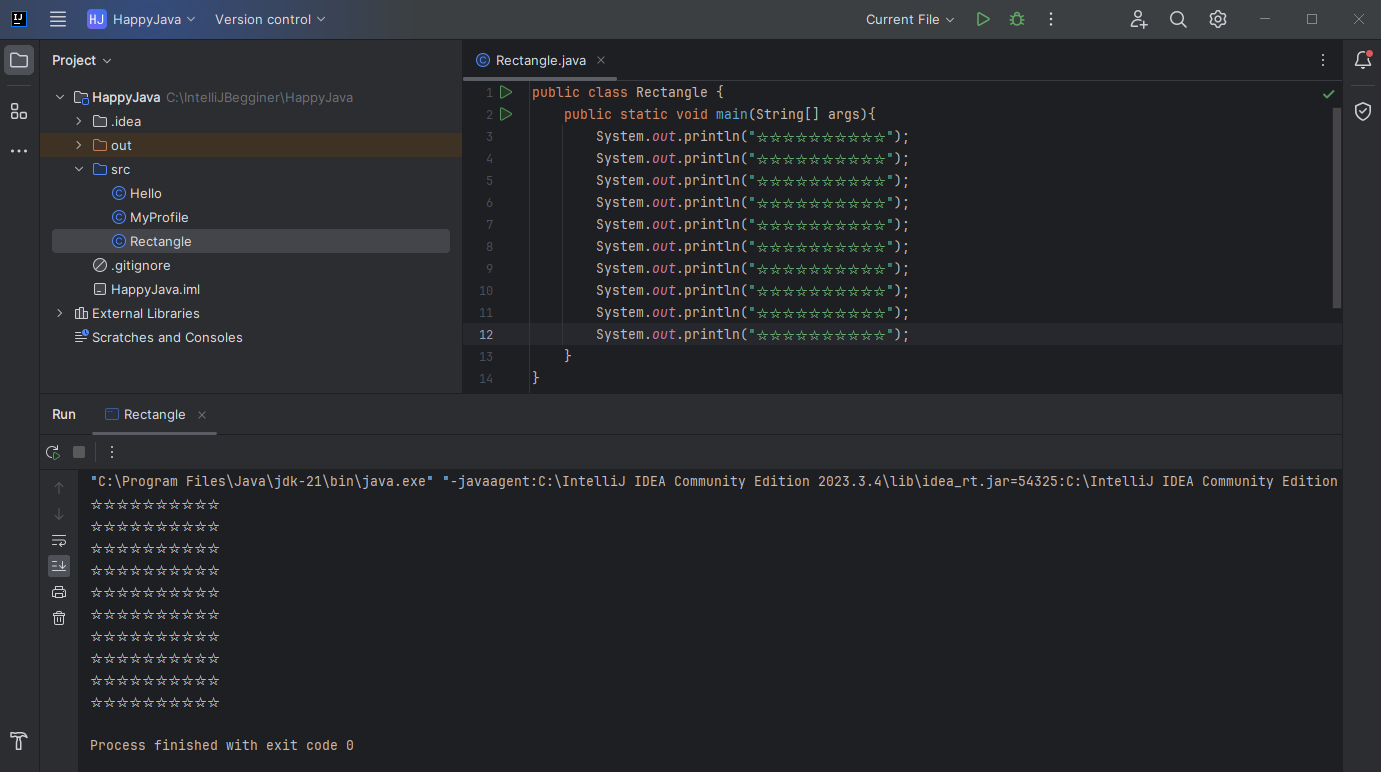Expand the .idea folder
Image resolution: width=1381 pixels, height=772 pixels.
coord(79,121)
